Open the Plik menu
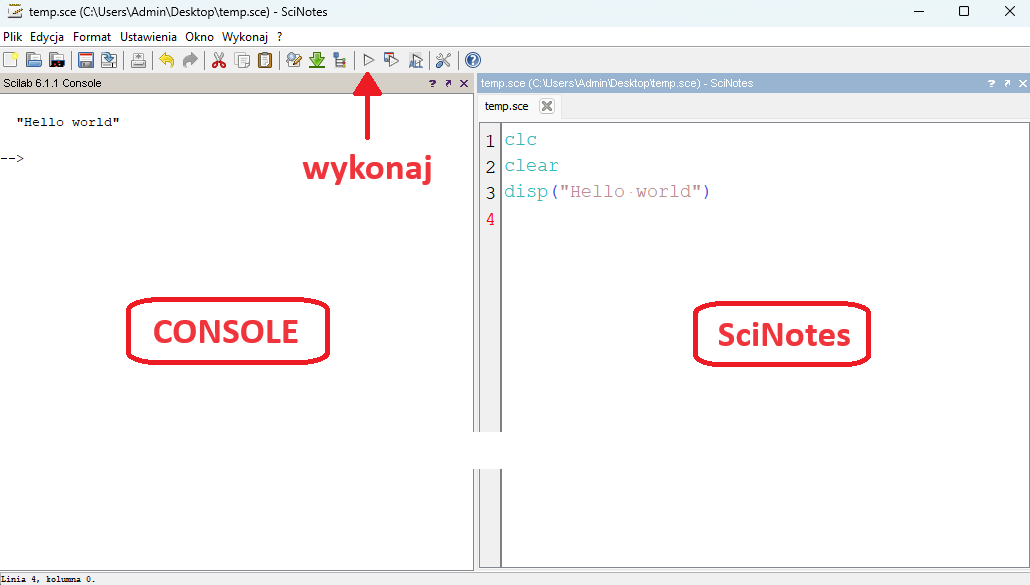 [13, 36]
